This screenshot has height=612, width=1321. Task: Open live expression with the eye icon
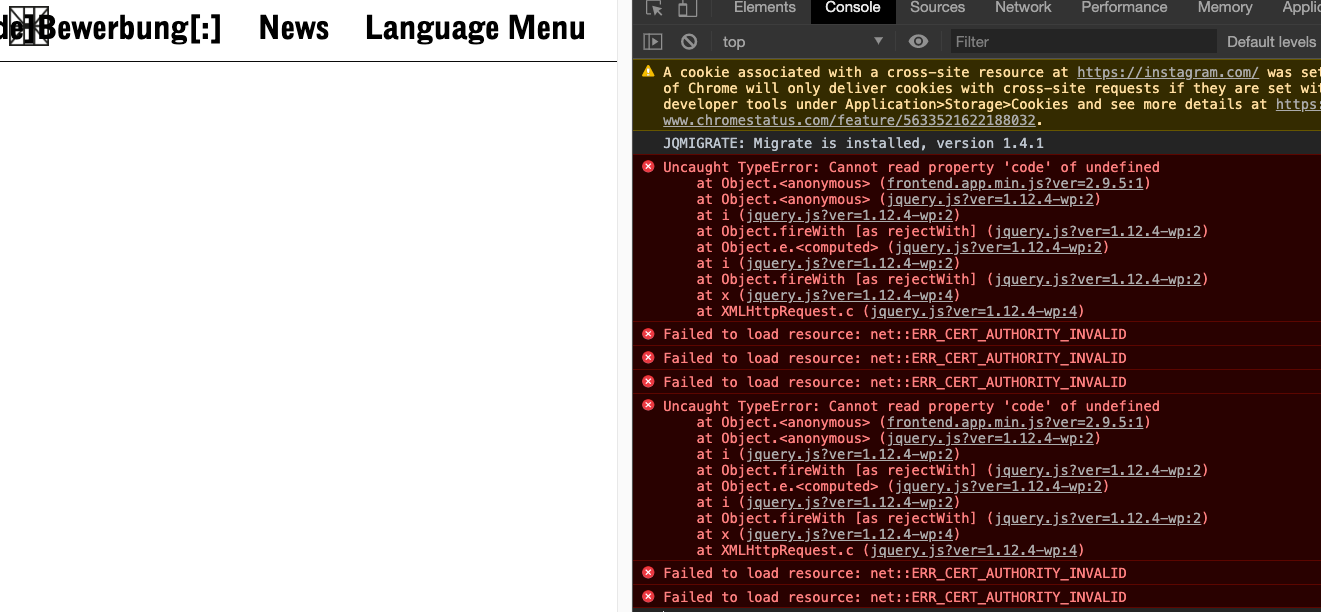[x=918, y=42]
